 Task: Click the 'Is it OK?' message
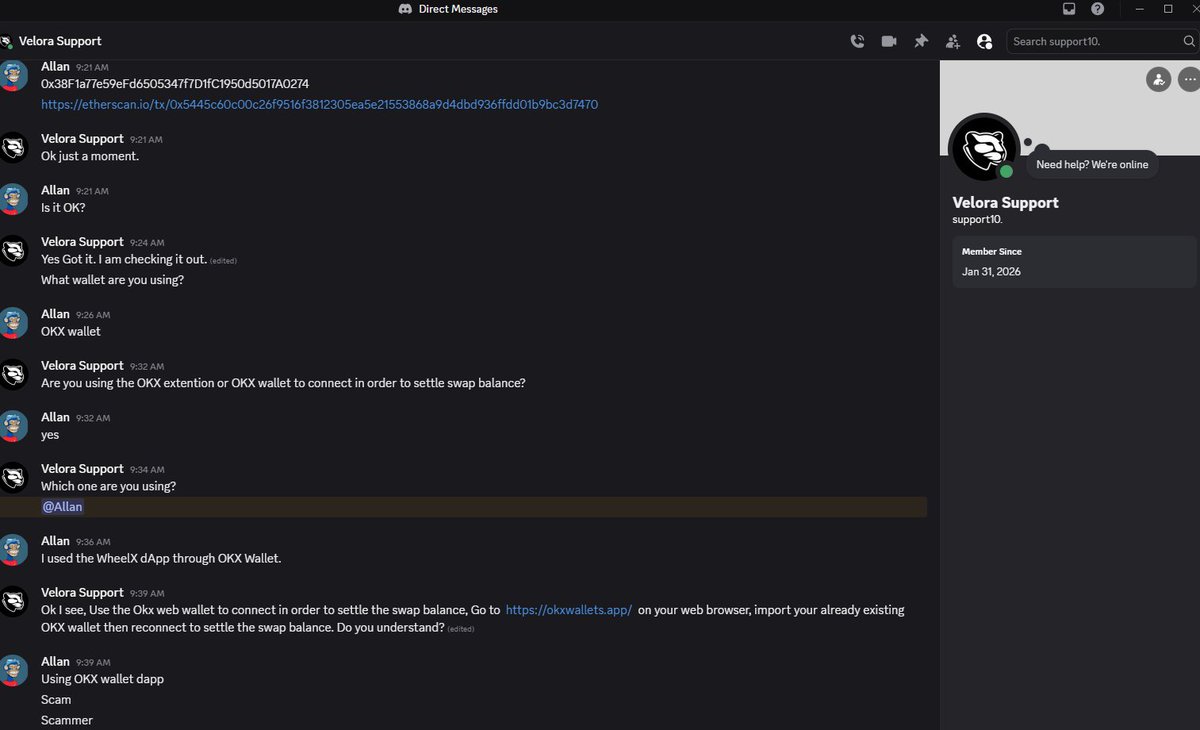(x=63, y=208)
